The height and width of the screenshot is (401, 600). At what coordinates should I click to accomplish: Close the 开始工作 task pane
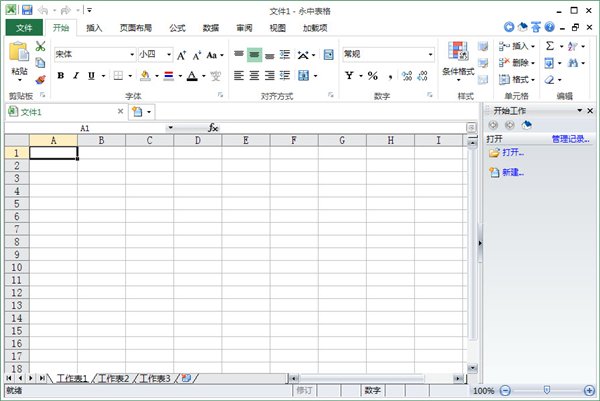[590, 111]
